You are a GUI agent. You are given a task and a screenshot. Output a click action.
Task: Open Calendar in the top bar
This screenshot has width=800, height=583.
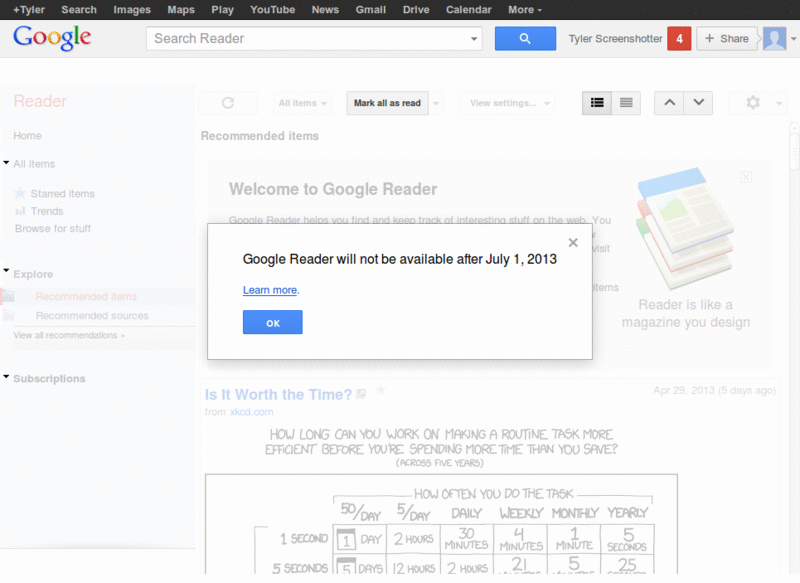(x=468, y=10)
